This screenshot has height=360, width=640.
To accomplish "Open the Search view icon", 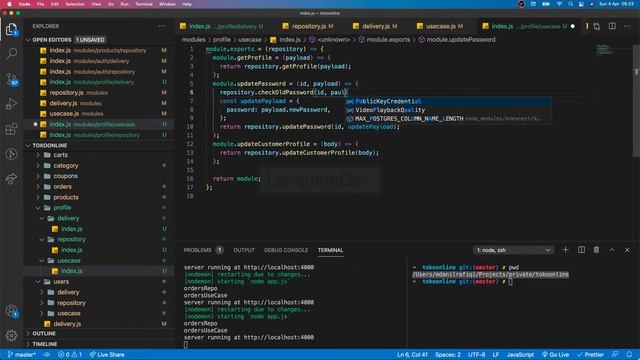I will tap(11, 53).
